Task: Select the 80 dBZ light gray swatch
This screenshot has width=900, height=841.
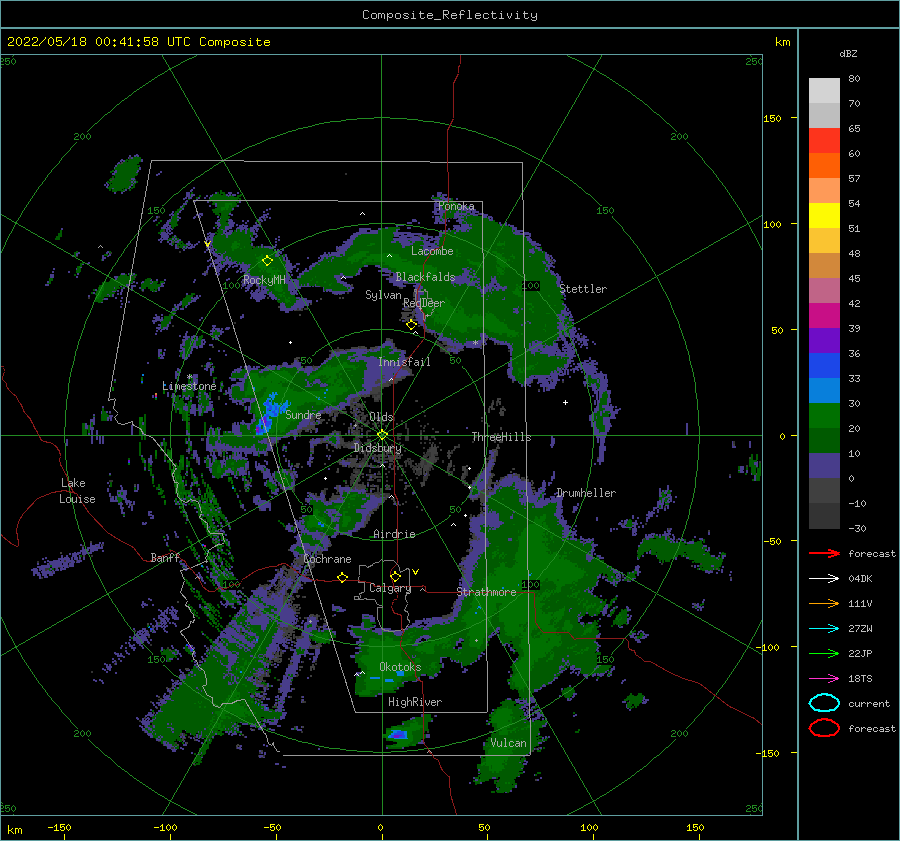Action: click(824, 90)
